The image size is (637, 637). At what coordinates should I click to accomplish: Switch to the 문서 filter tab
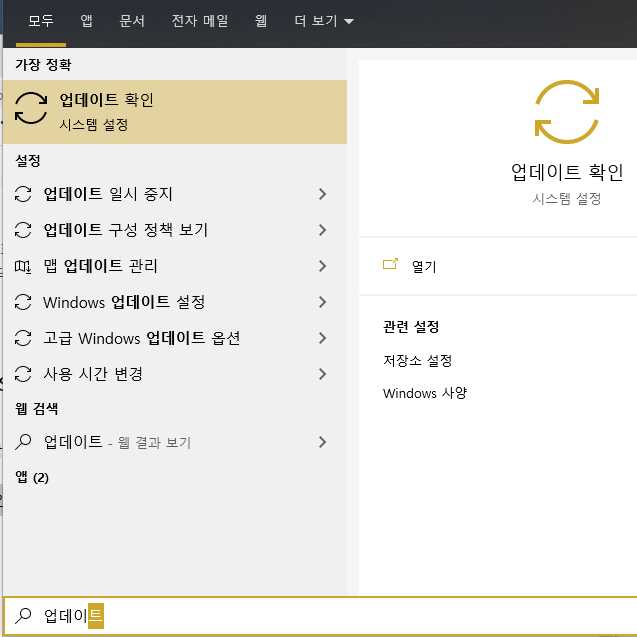132,21
